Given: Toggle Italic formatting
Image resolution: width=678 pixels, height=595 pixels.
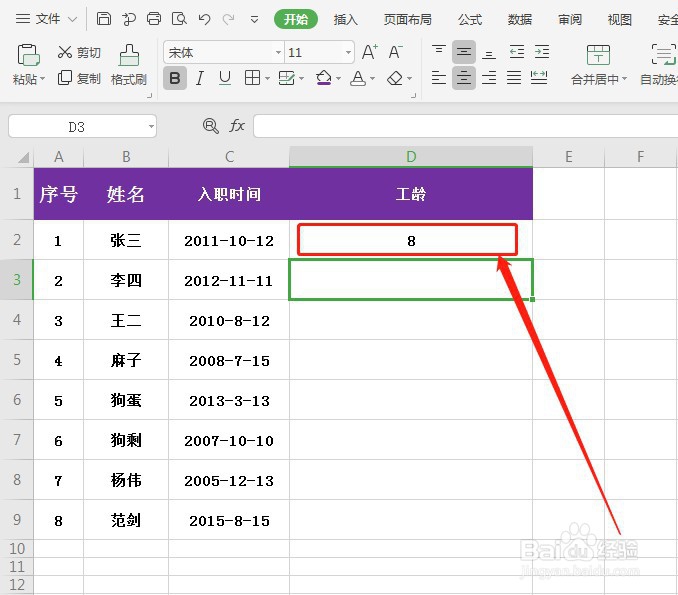Looking at the screenshot, I should [x=199, y=78].
